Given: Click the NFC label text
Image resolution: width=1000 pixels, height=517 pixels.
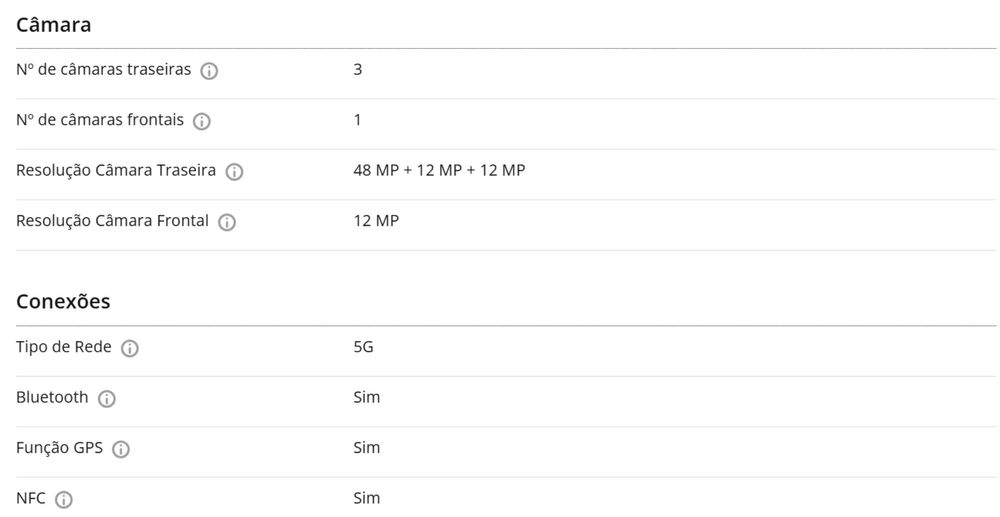Looking at the screenshot, I should click(x=31, y=498).
